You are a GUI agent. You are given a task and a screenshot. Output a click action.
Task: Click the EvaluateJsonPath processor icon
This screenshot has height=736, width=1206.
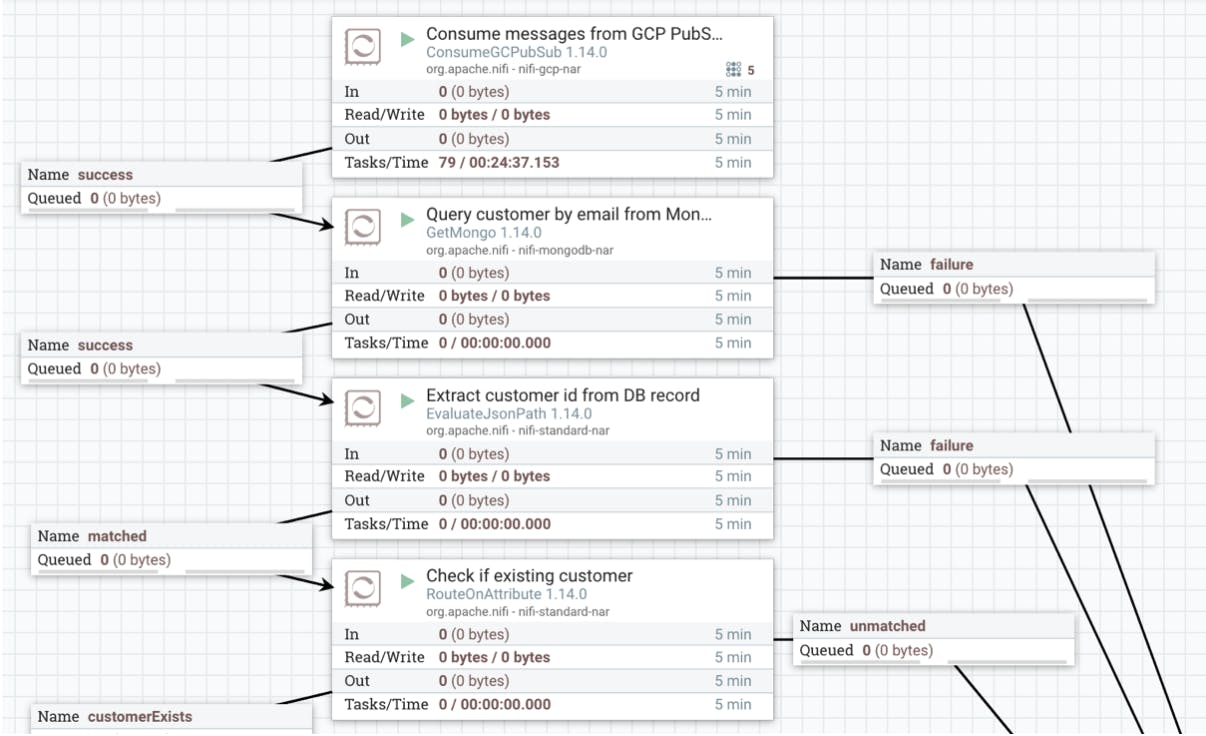(x=362, y=408)
